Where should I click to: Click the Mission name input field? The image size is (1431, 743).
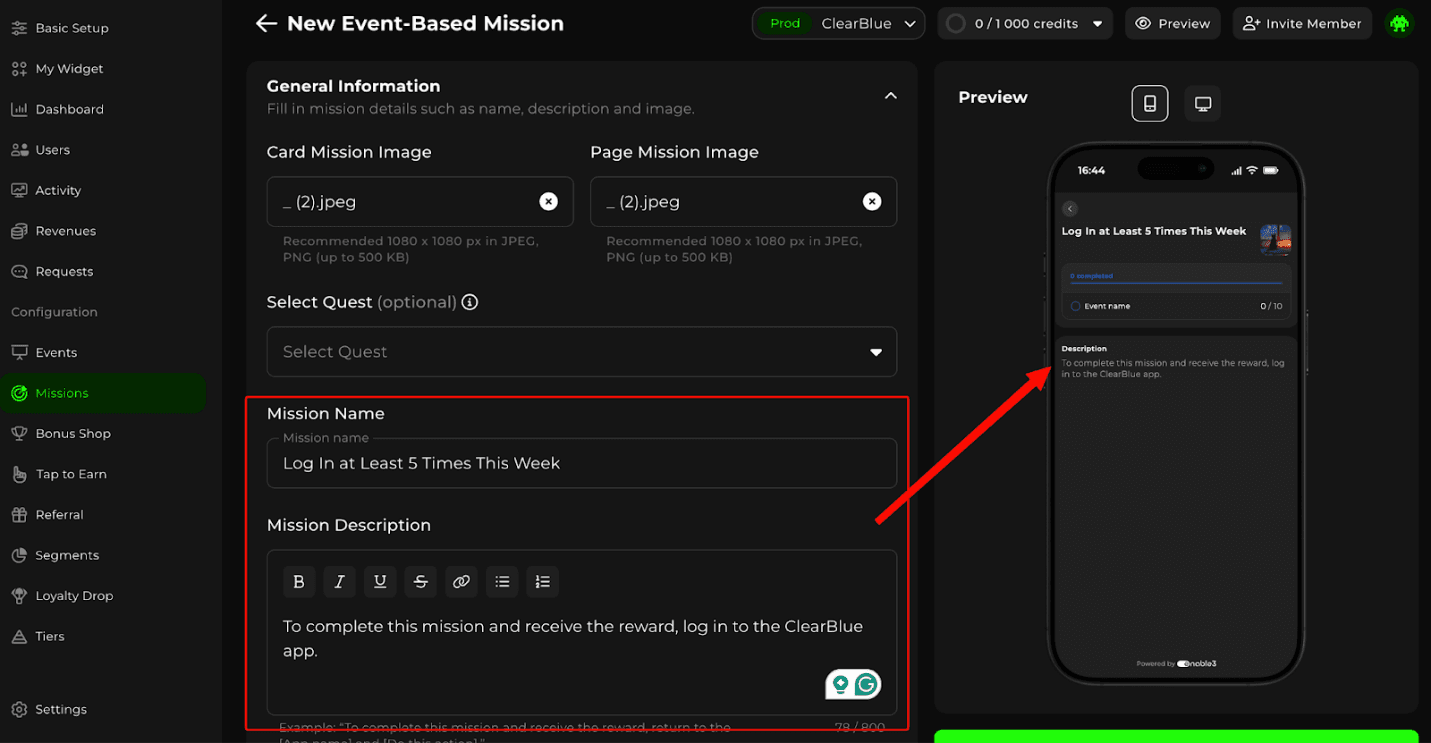pyautogui.click(x=581, y=463)
